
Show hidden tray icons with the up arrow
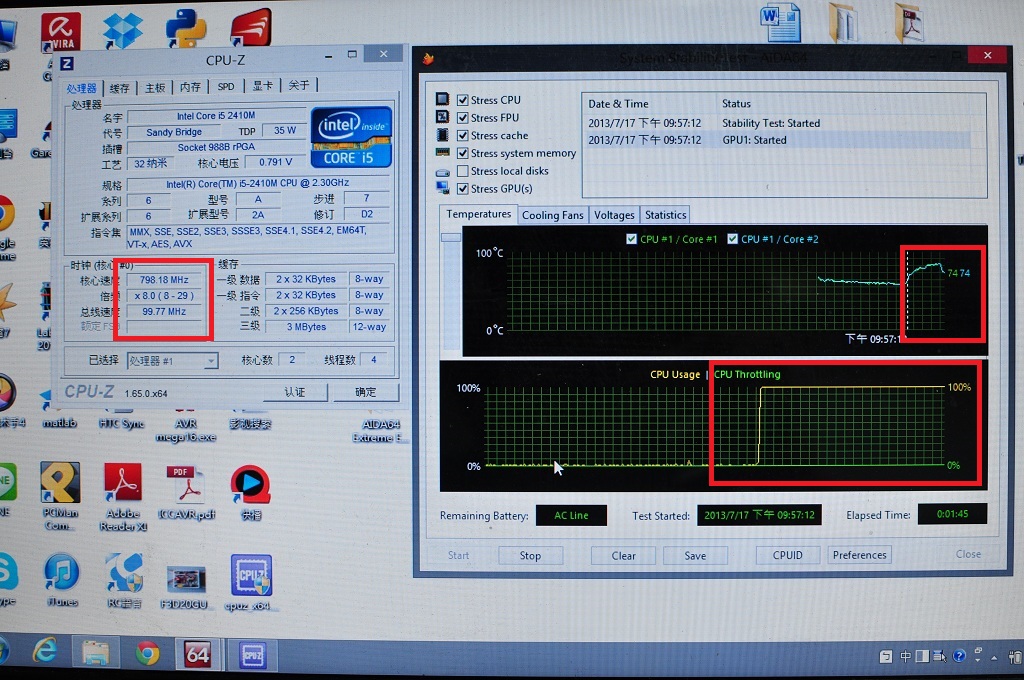pyautogui.click(x=995, y=657)
